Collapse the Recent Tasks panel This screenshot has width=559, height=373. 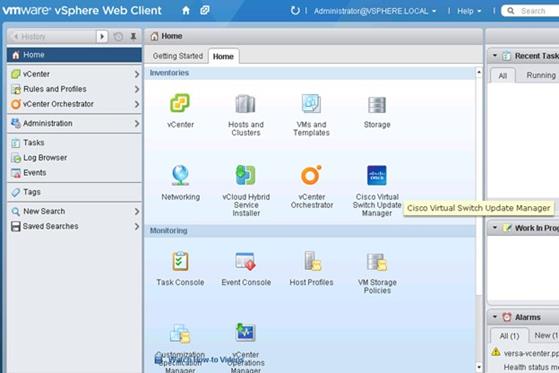(x=495, y=56)
